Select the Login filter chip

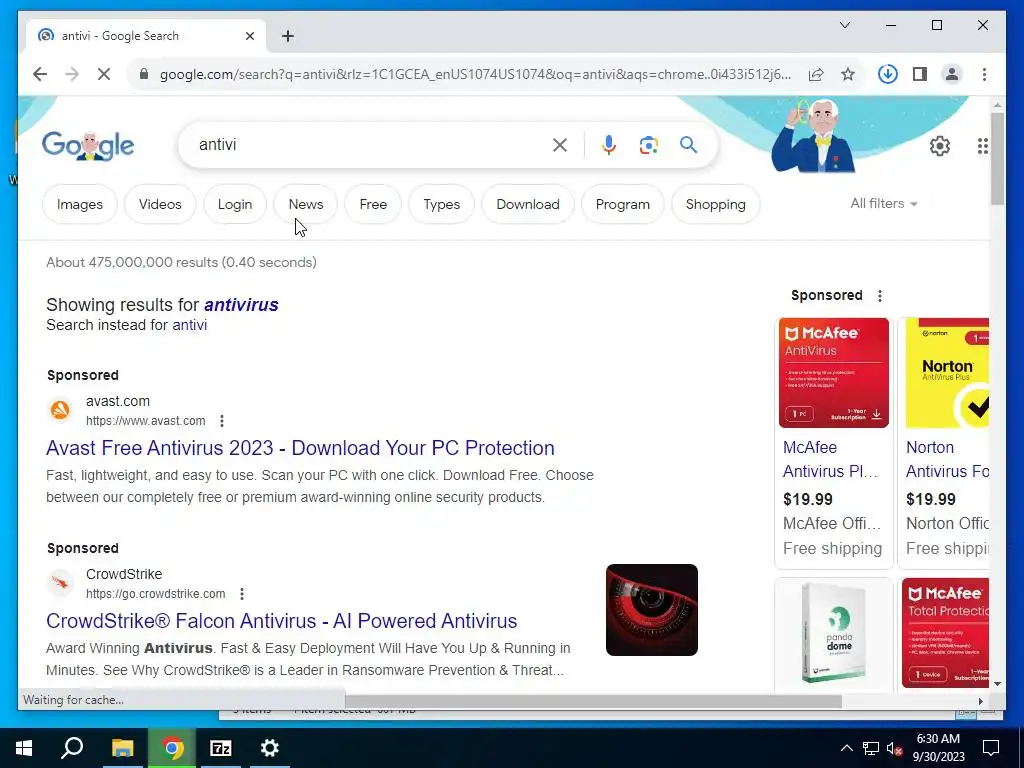(x=235, y=204)
